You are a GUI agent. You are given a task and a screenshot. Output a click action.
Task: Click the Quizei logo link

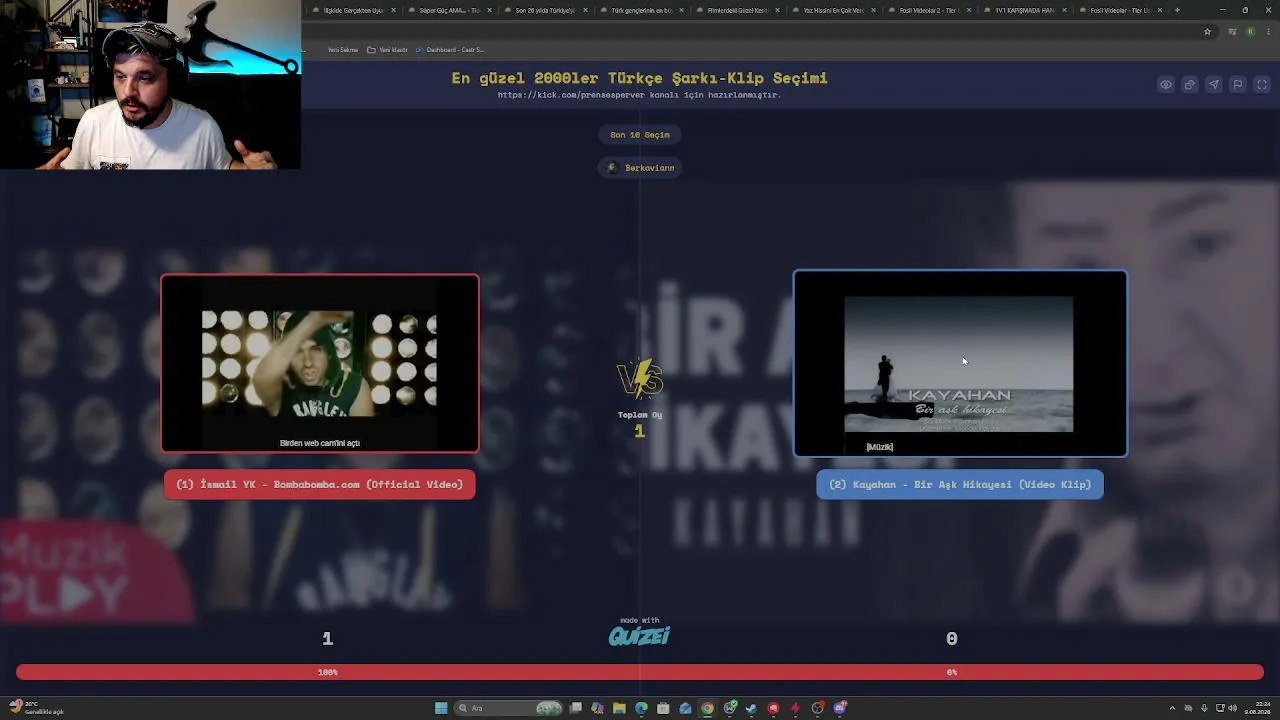tap(640, 636)
